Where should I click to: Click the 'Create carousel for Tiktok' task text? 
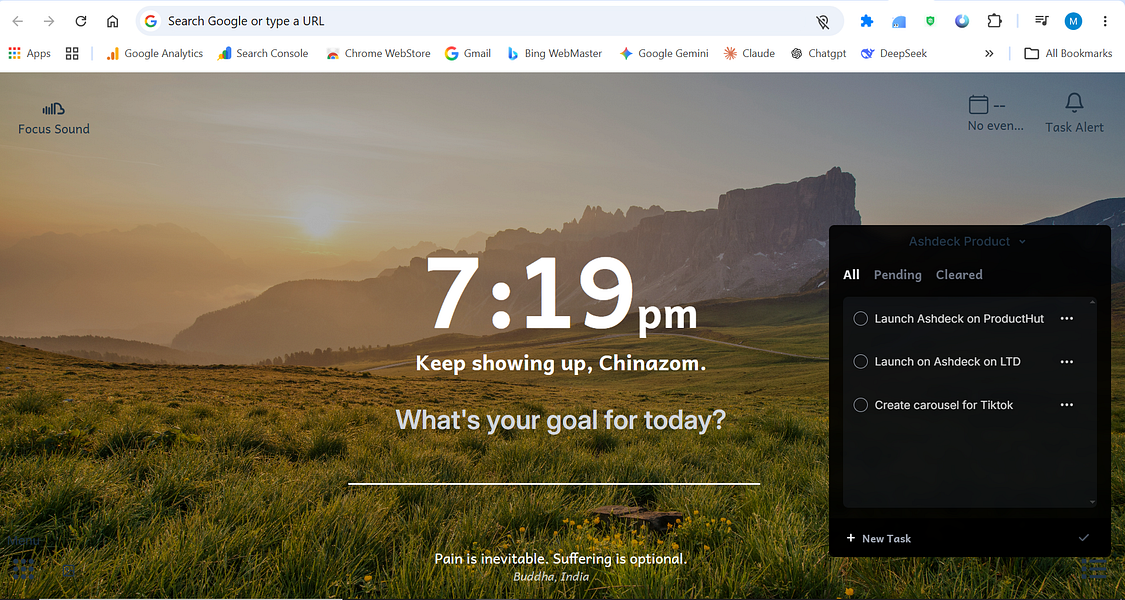click(x=943, y=405)
